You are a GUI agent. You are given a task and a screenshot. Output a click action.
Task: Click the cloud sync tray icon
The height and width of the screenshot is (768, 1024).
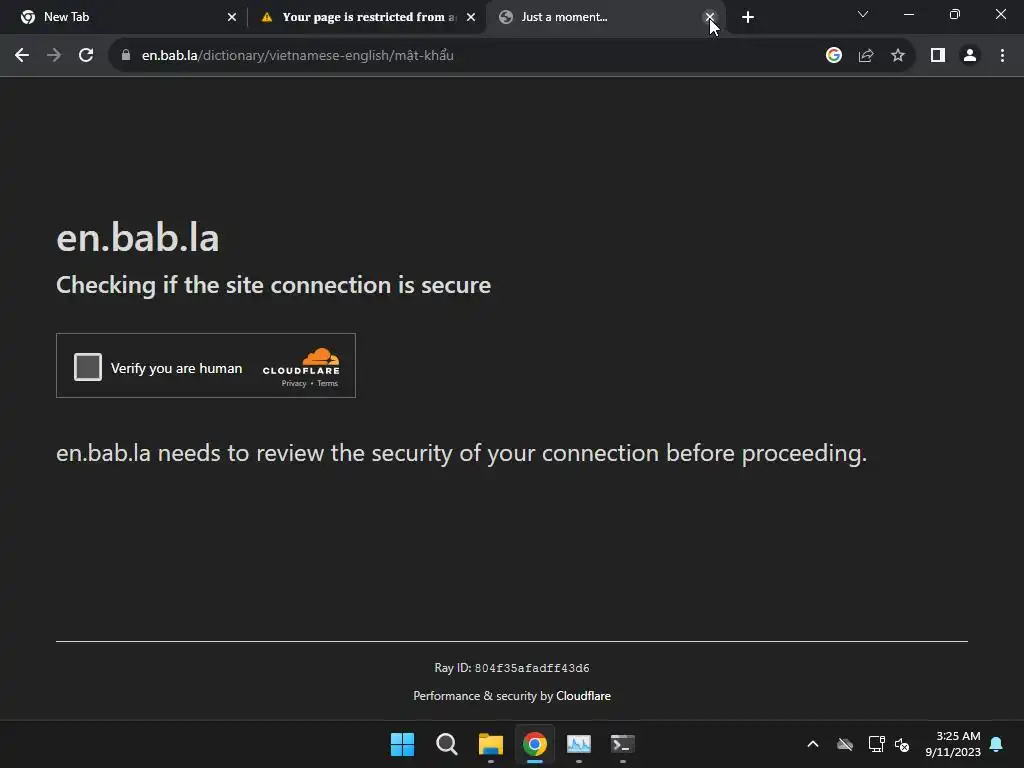tap(845, 744)
